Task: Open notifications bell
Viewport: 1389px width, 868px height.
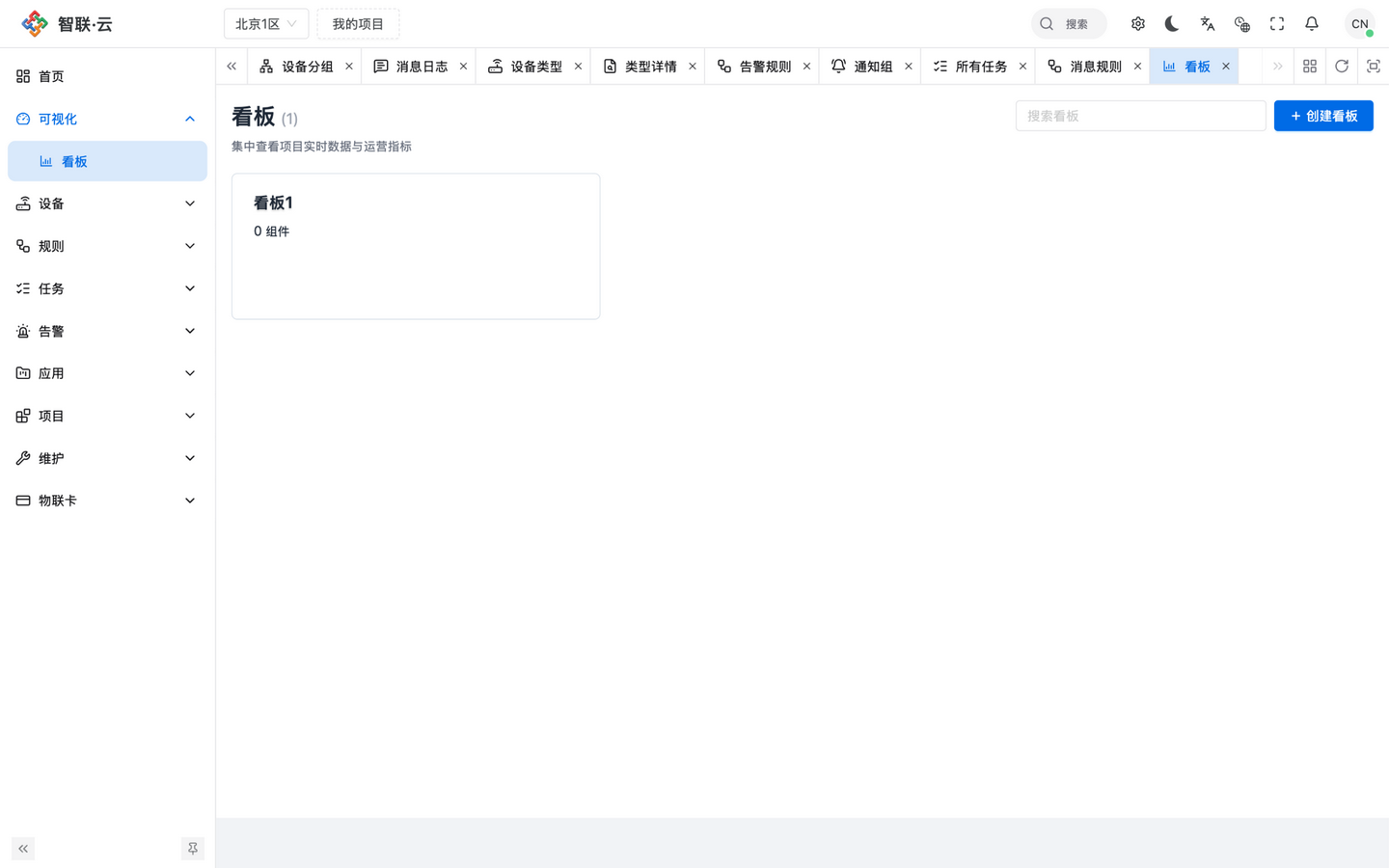Action: click(1312, 24)
